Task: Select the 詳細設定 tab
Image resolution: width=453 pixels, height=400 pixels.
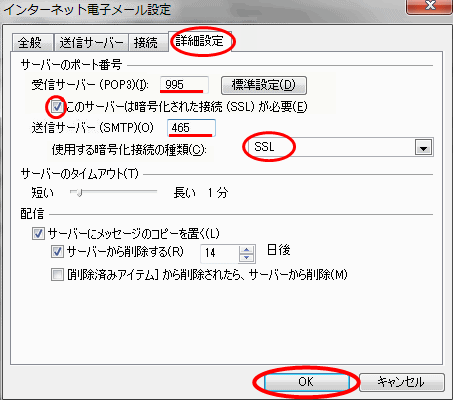Action: (200, 41)
